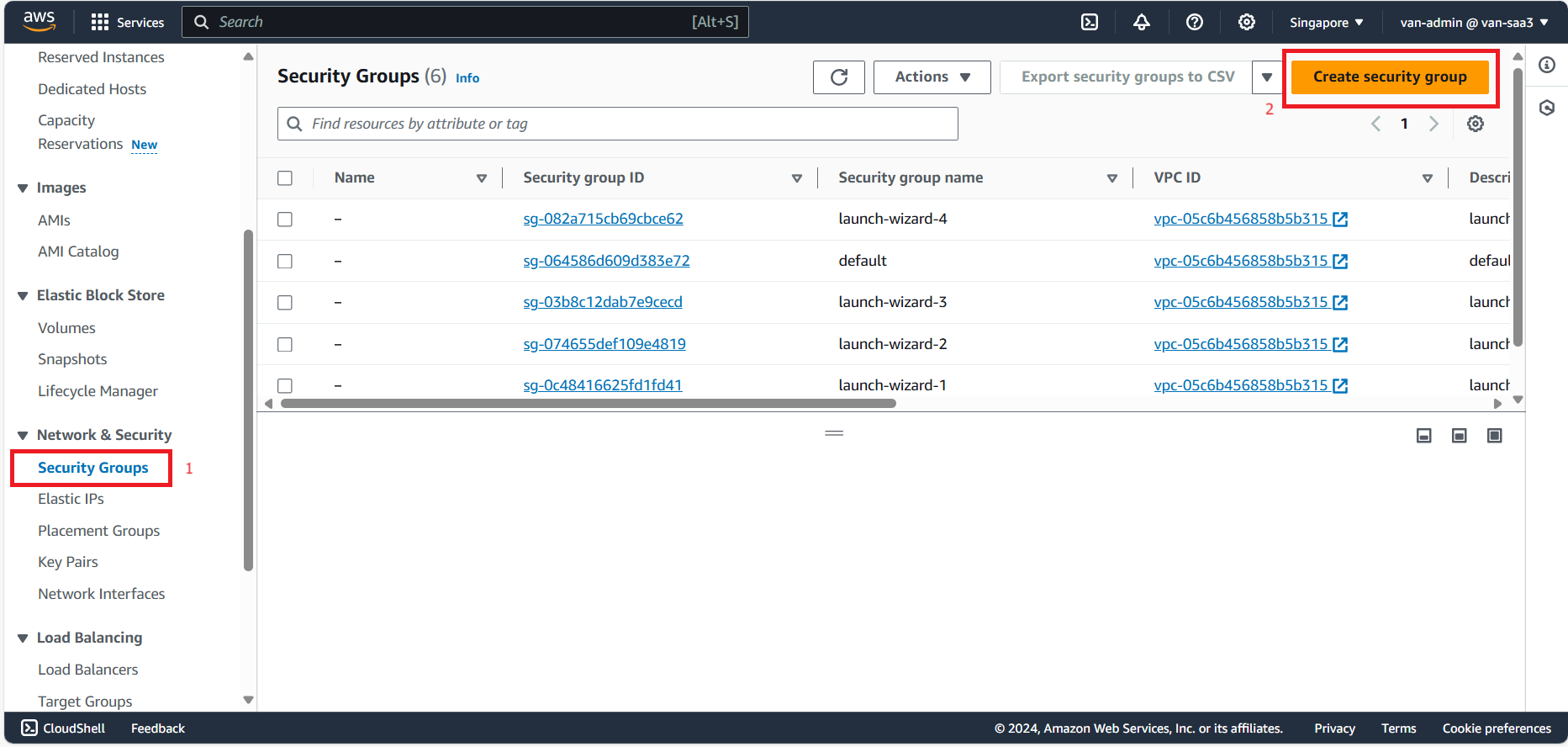Image resolution: width=1568 pixels, height=747 pixels.
Task: Open Placement Groups in the sidebar
Action: click(x=98, y=531)
